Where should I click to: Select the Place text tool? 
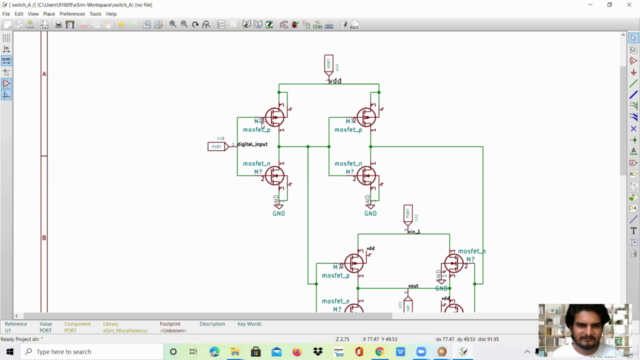(x=633, y=231)
